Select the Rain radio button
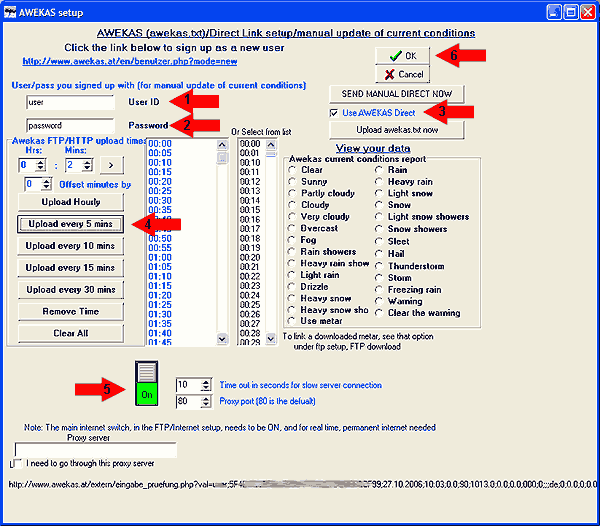Image resolution: width=600 pixels, height=526 pixels. coord(379,169)
